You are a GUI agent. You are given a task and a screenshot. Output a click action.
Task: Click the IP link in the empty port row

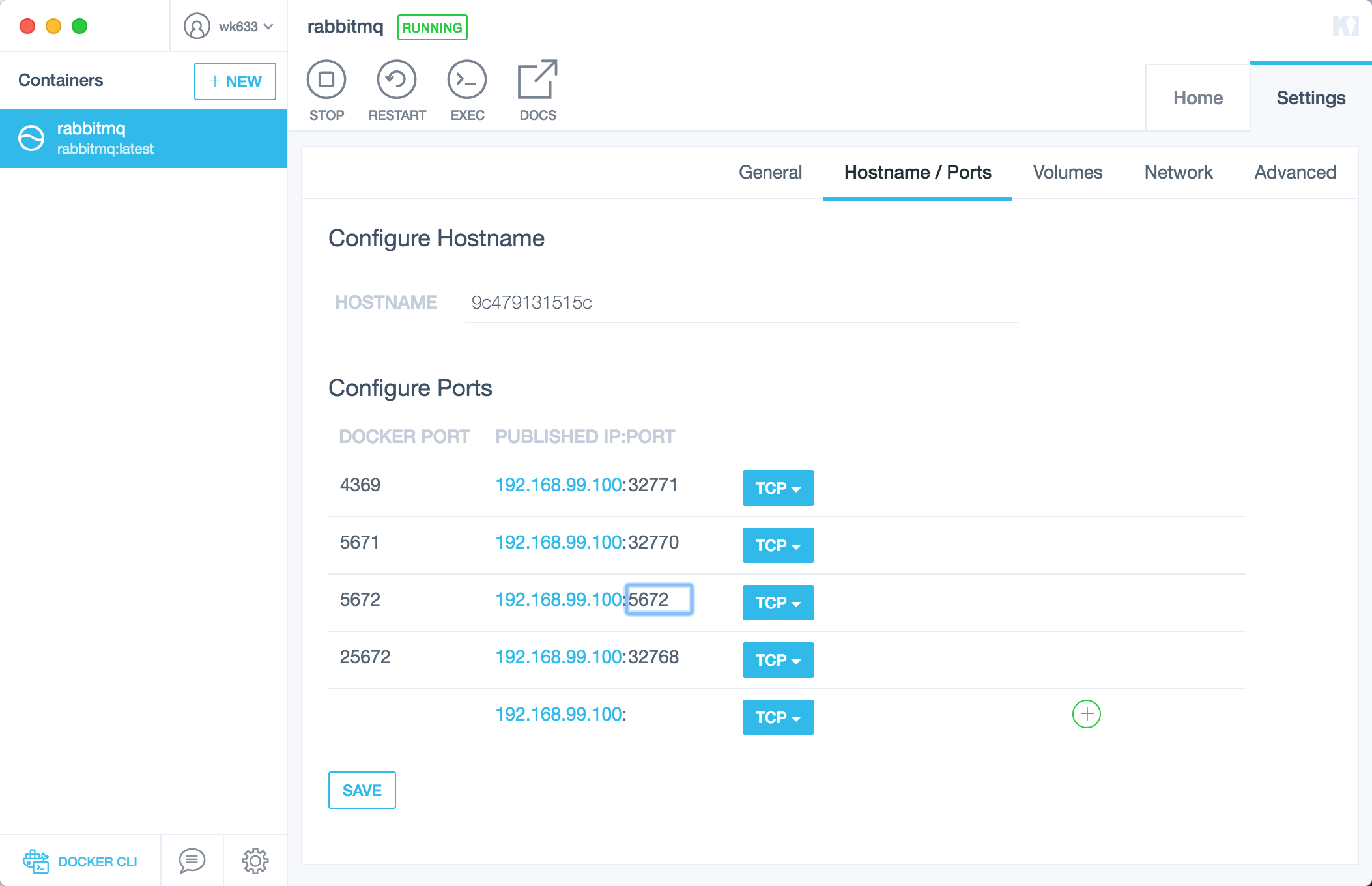[558, 714]
